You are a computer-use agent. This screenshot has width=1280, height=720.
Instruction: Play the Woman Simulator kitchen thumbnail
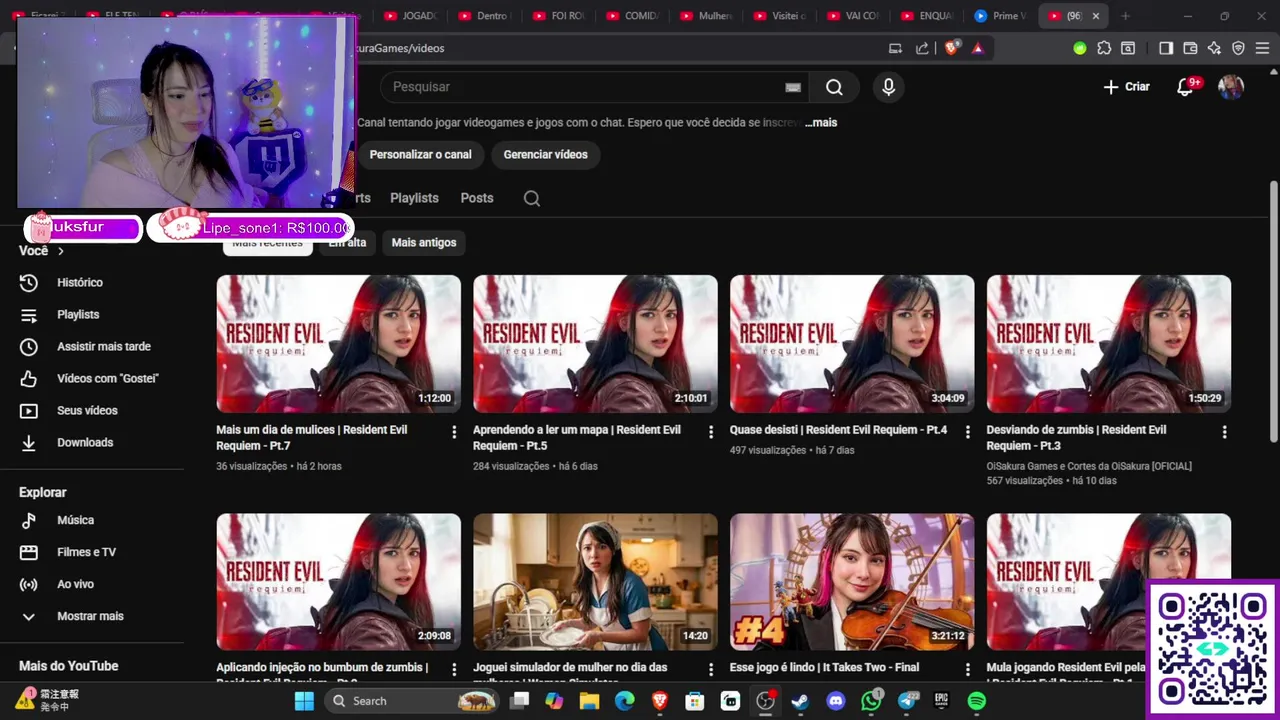(595, 582)
